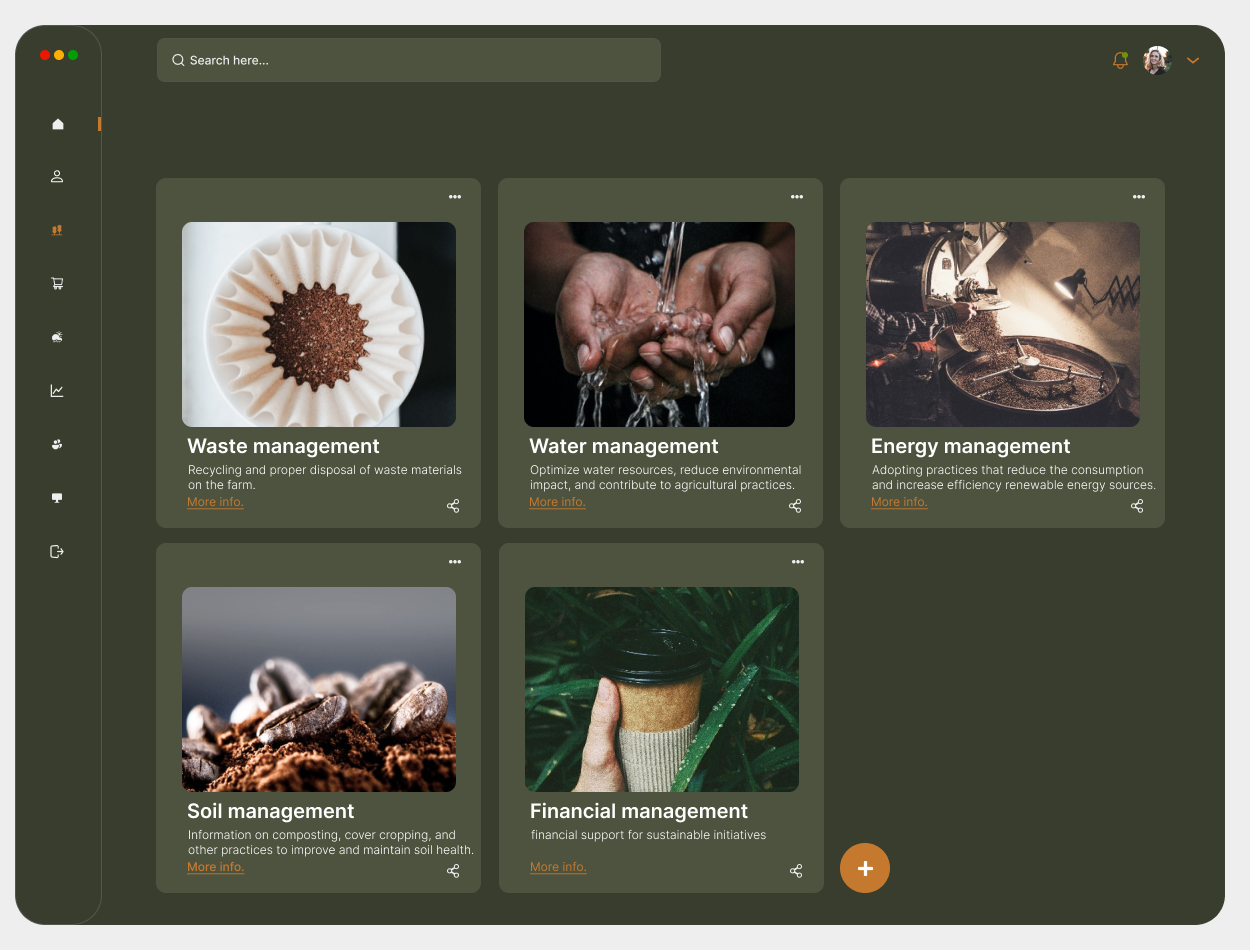Open the coffee cup Financial image
The width and height of the screenshot is (1250, 950).
click(662, 689)
